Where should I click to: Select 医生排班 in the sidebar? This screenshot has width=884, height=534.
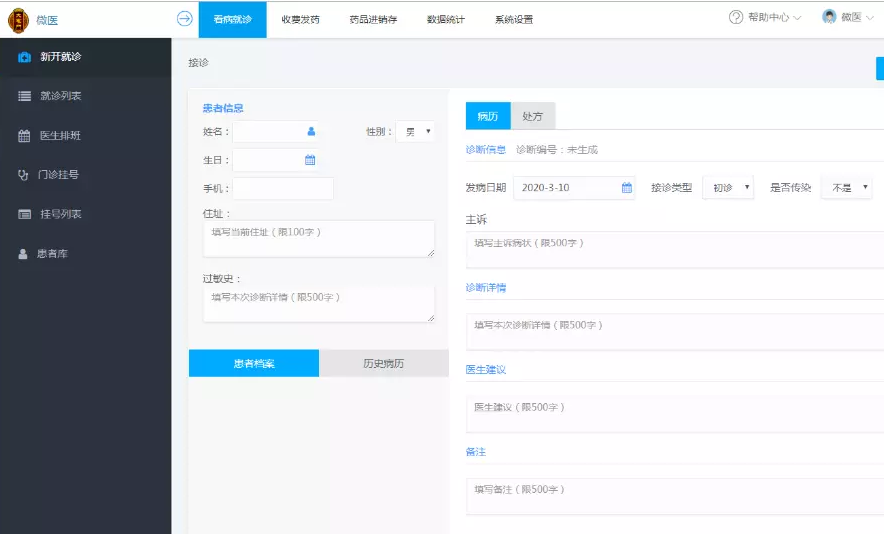(60, 136)
